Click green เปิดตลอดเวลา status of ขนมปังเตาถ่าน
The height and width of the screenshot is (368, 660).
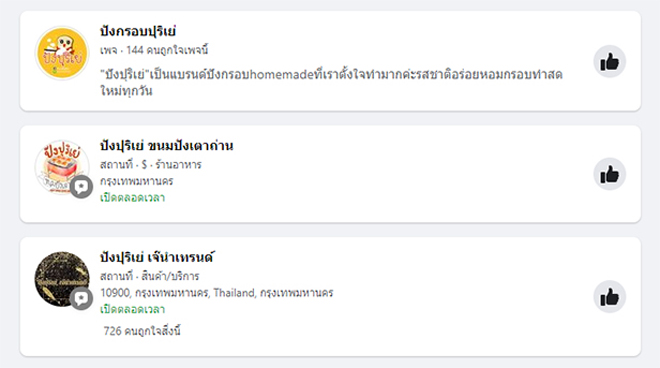(132, 198)
